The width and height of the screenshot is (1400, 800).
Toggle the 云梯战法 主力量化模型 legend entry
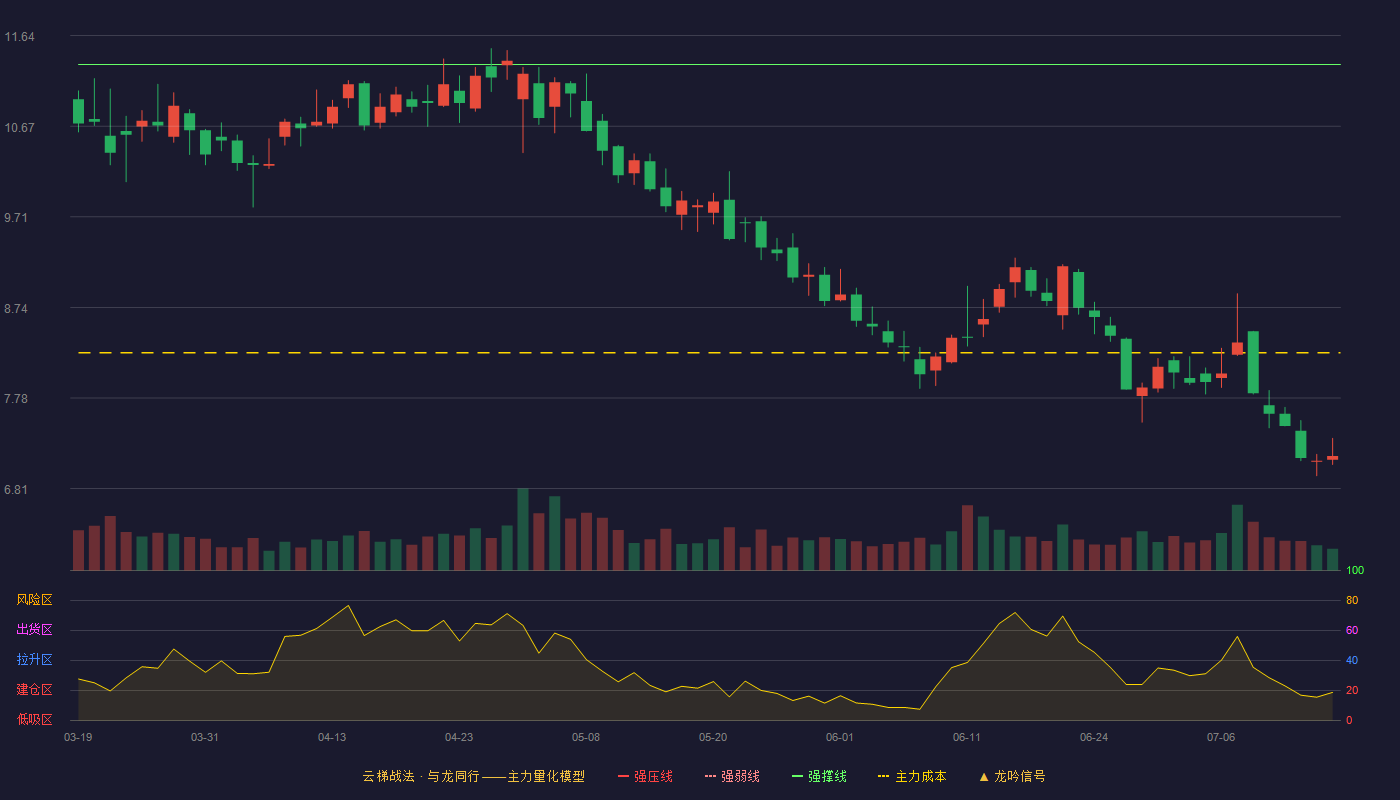(x=474, y=776)
